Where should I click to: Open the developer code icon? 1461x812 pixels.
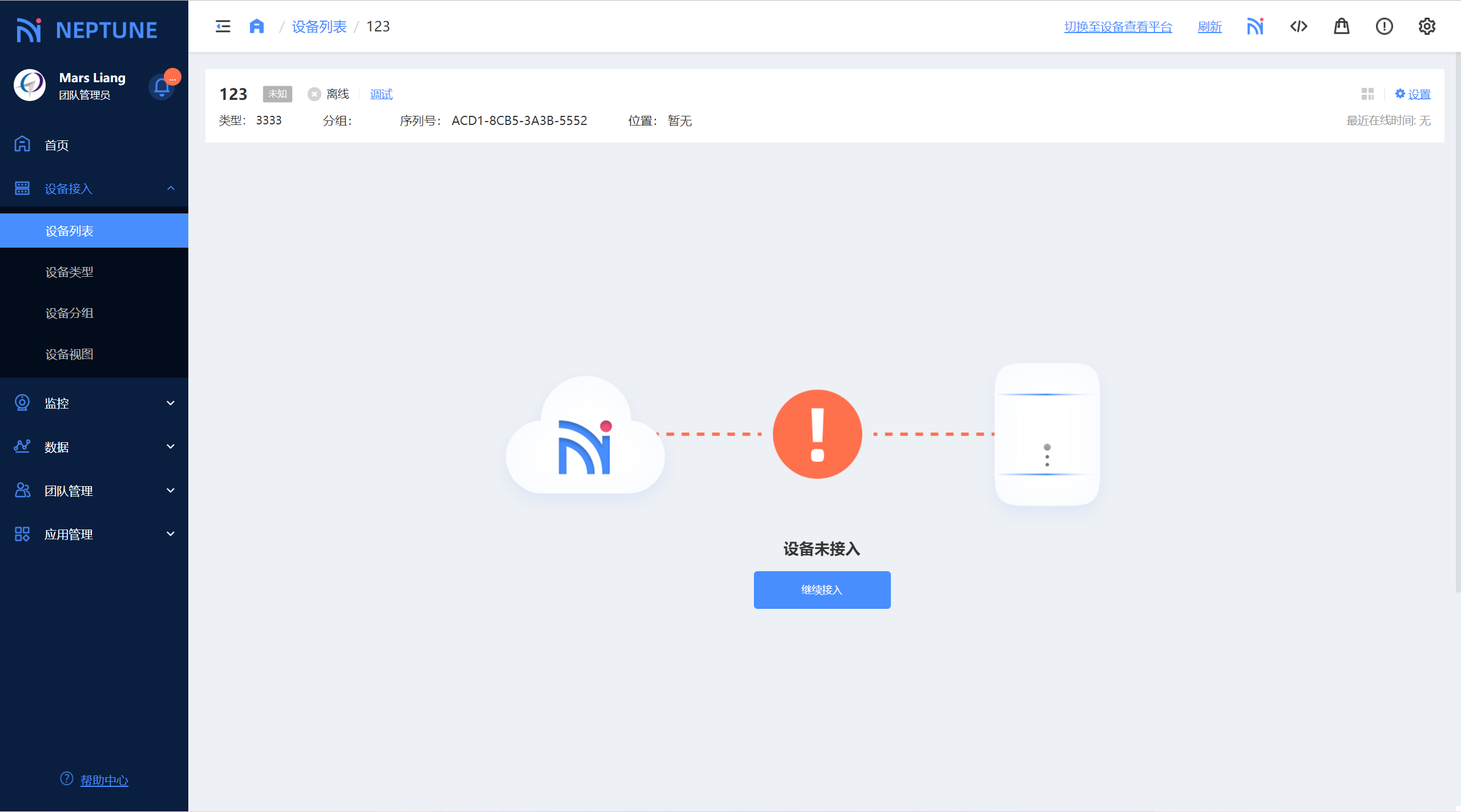click(x=1298, y=26)
